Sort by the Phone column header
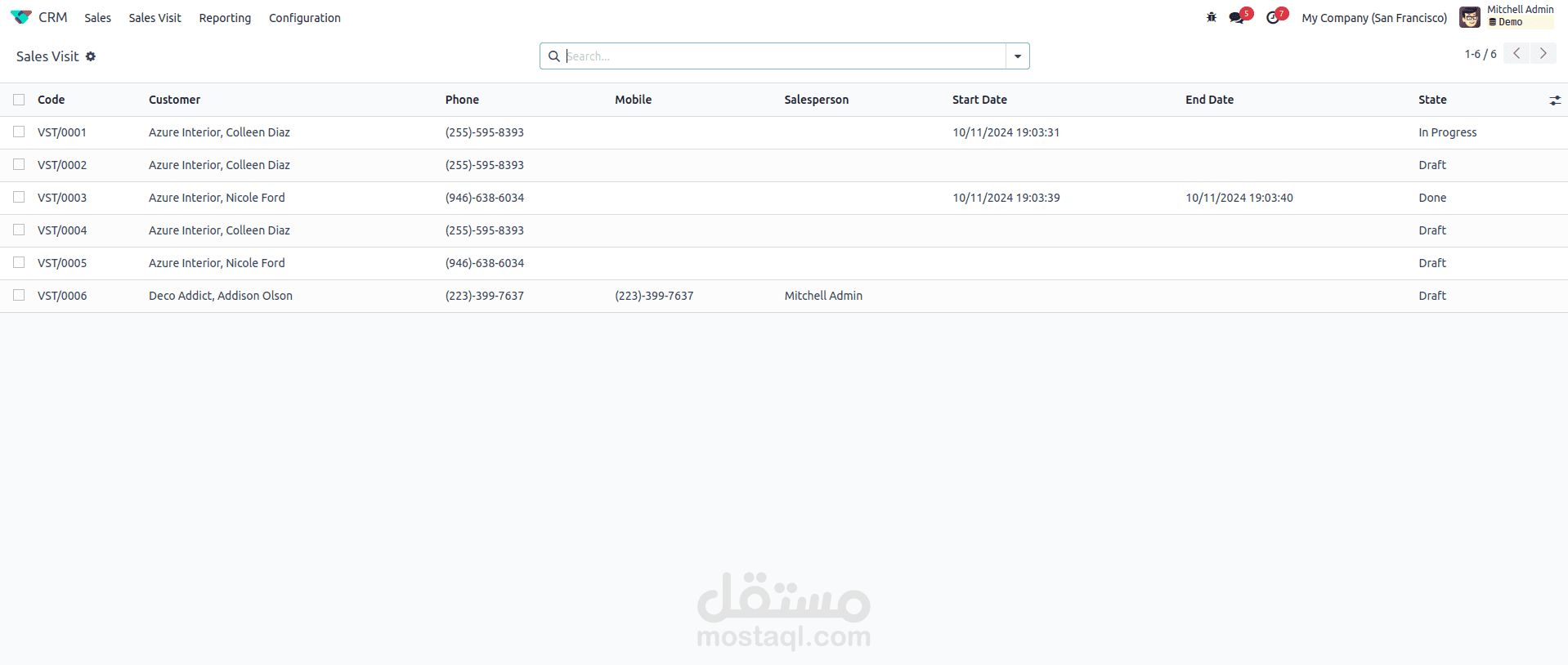Image resolution: width=1568 pixels, height=665 pixels. [462, 100]
